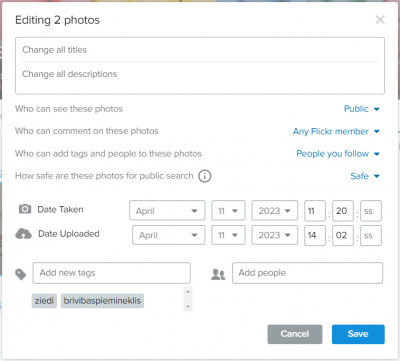Click the How safe are these photos label

pos(104,176)
